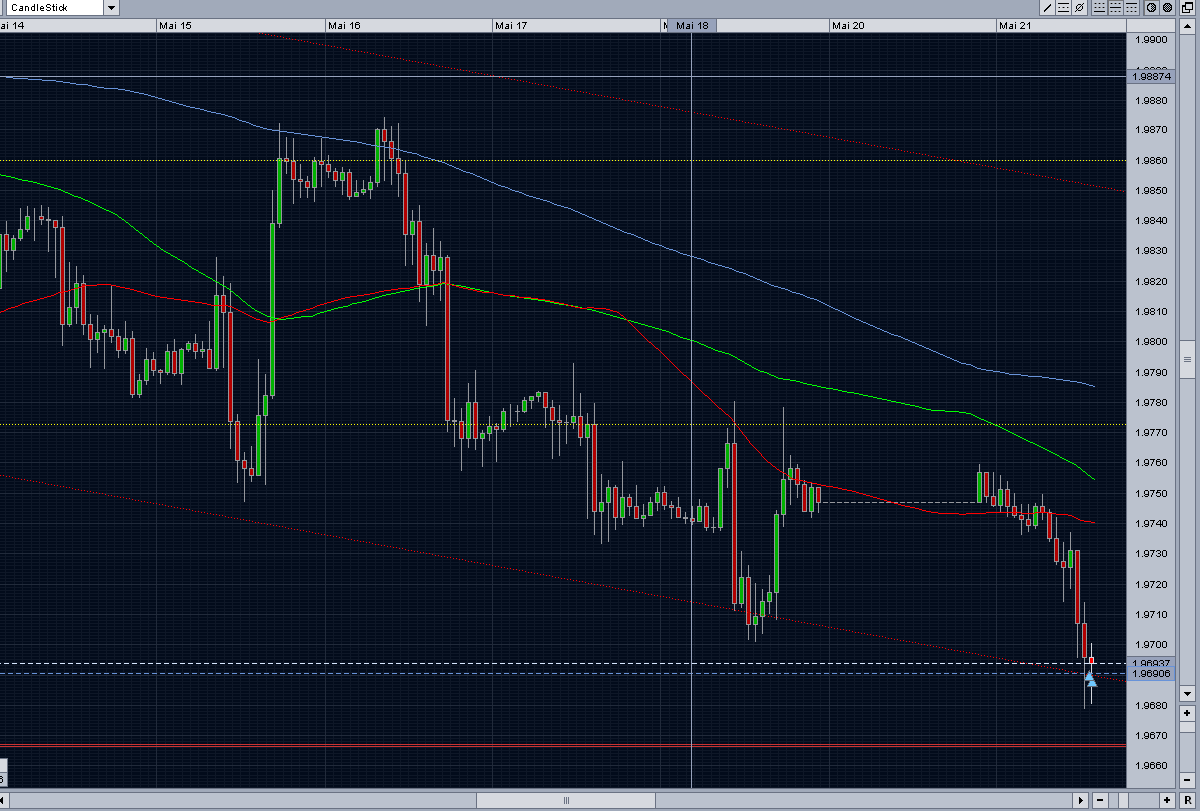Image resolution: width=1200 pixels, height=811 pixels.
Task: Click the ø delete-drawings icon
Action: coord(1079,7)
